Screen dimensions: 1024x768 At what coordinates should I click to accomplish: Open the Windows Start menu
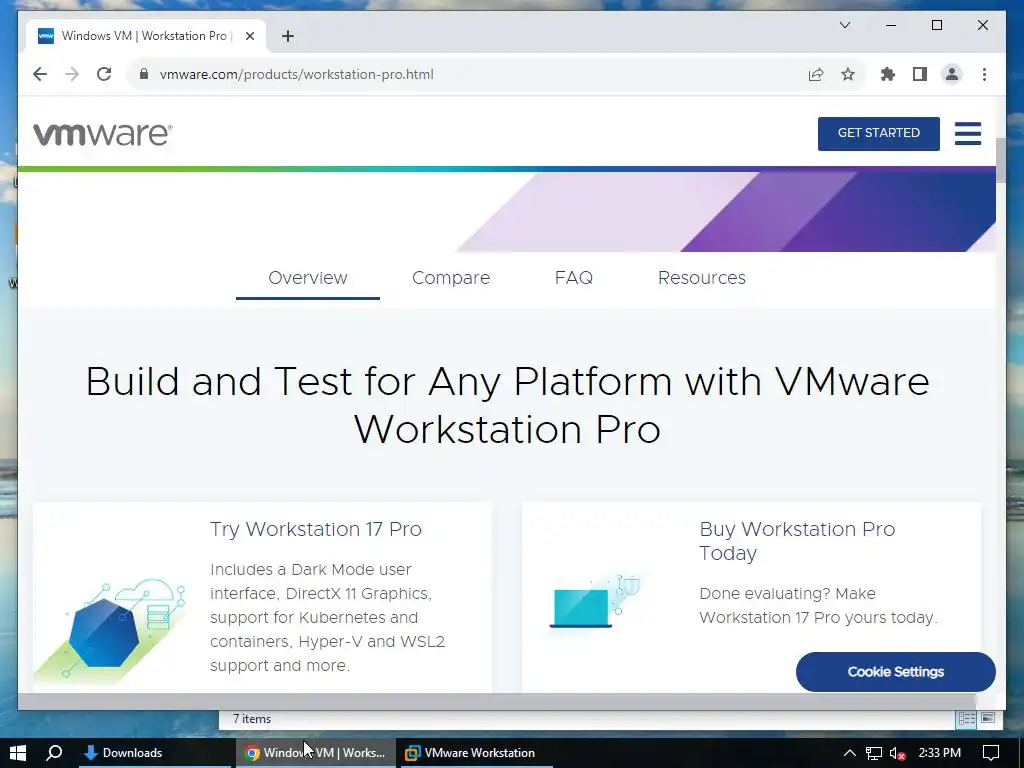[x=18, y=753]
